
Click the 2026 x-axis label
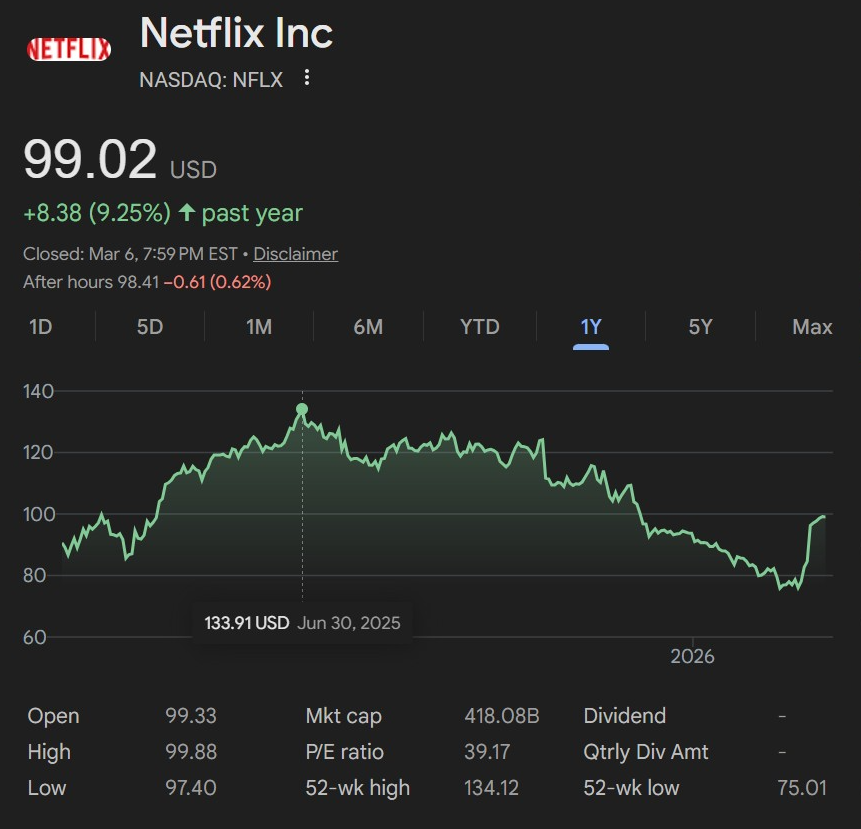[x=692, y=657]
